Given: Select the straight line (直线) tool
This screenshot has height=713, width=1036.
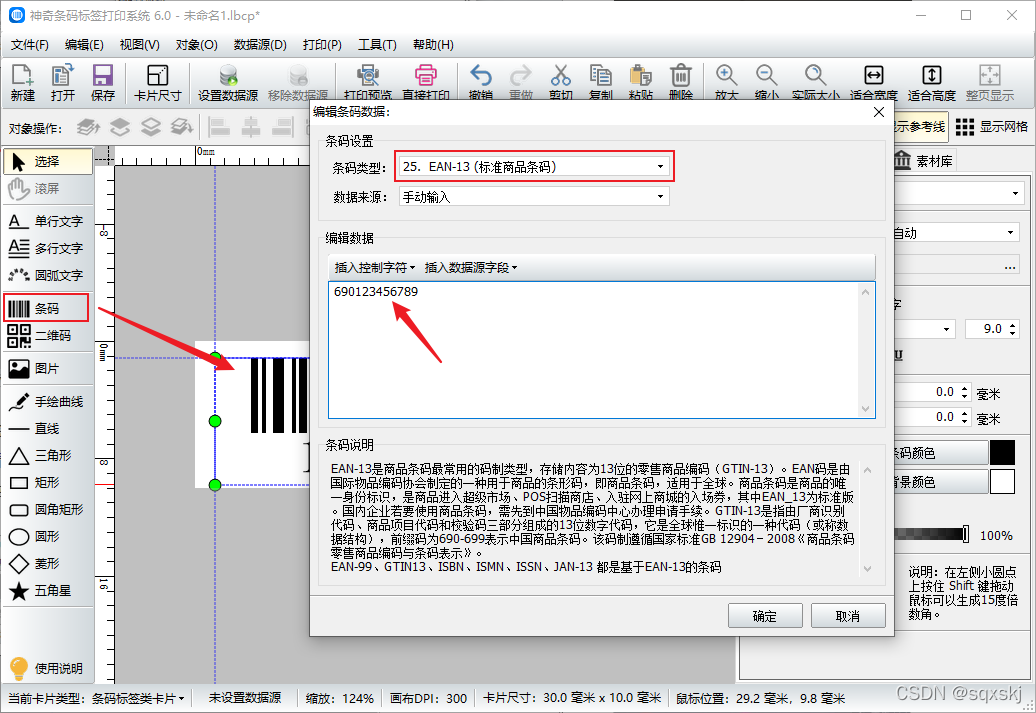Looking at the screenshot, I should click(x=48, y=429).
